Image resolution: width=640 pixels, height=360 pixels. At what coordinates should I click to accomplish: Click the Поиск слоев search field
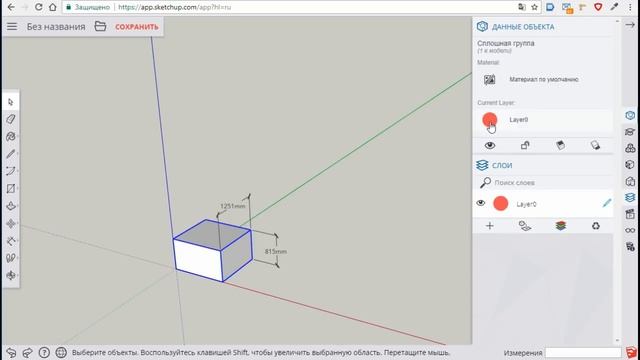tap(544, 183)
